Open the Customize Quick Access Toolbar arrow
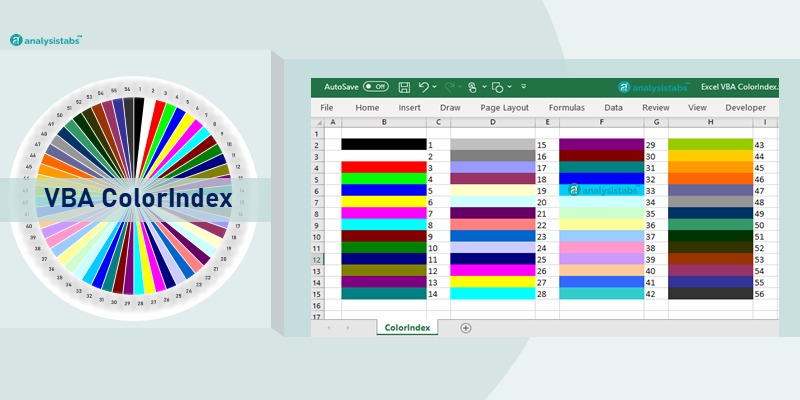800x400 pixels. tap(523, 87)
